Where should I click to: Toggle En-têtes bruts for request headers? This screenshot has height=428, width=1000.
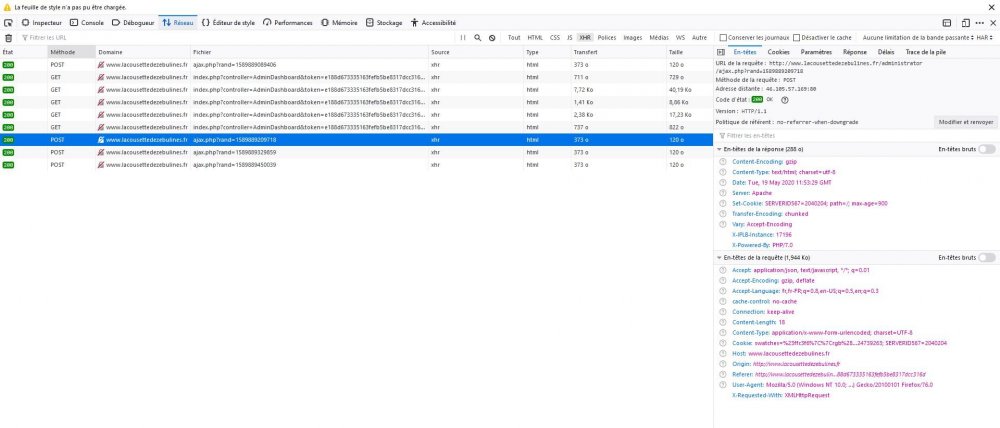coord(987,258)
